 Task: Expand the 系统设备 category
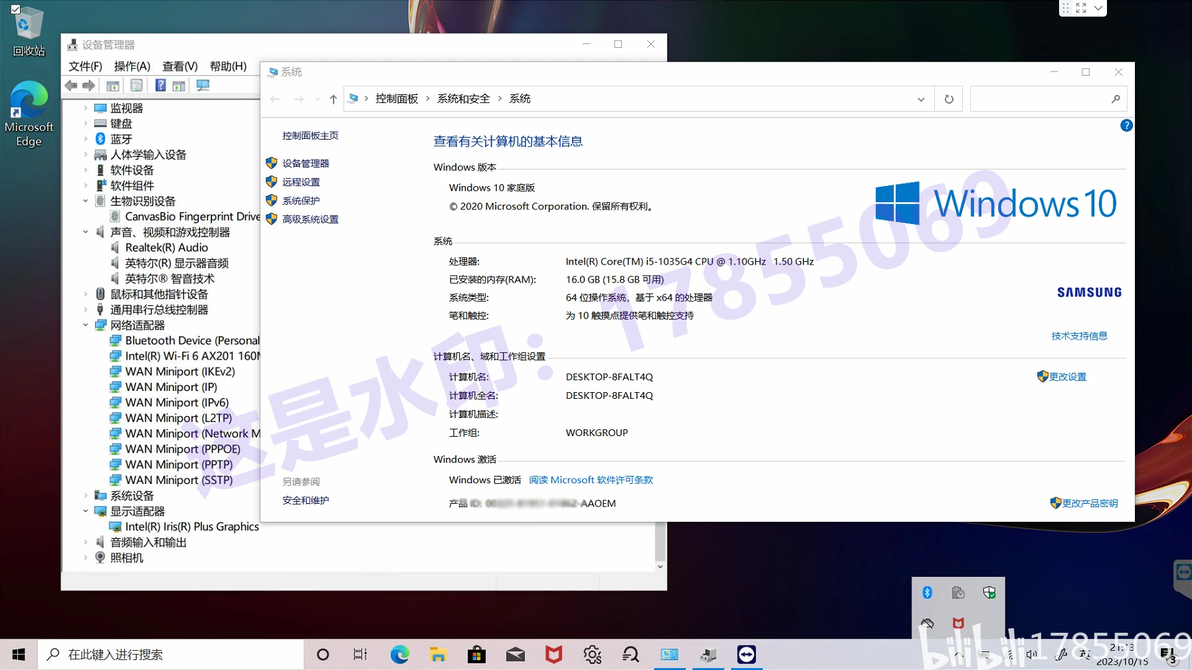point(86,496)
